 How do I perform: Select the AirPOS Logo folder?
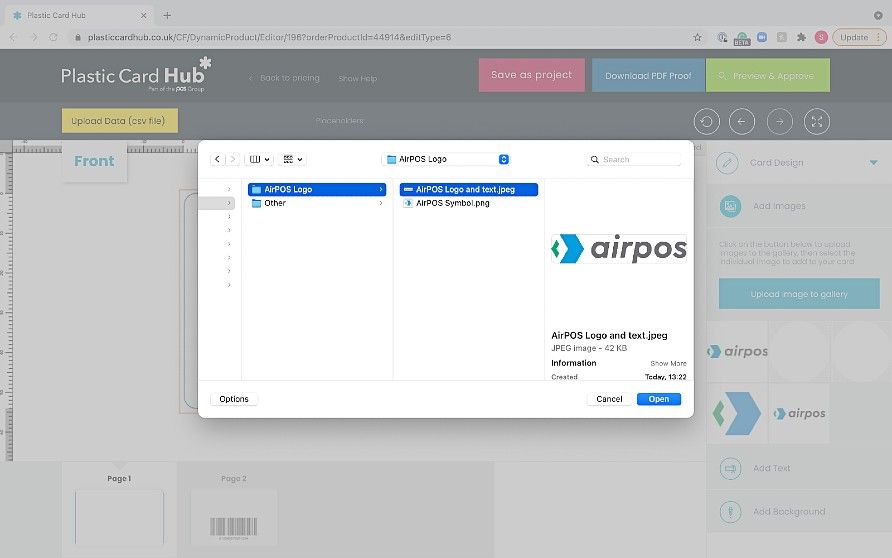pyautogui.click(x=317, y=189)
